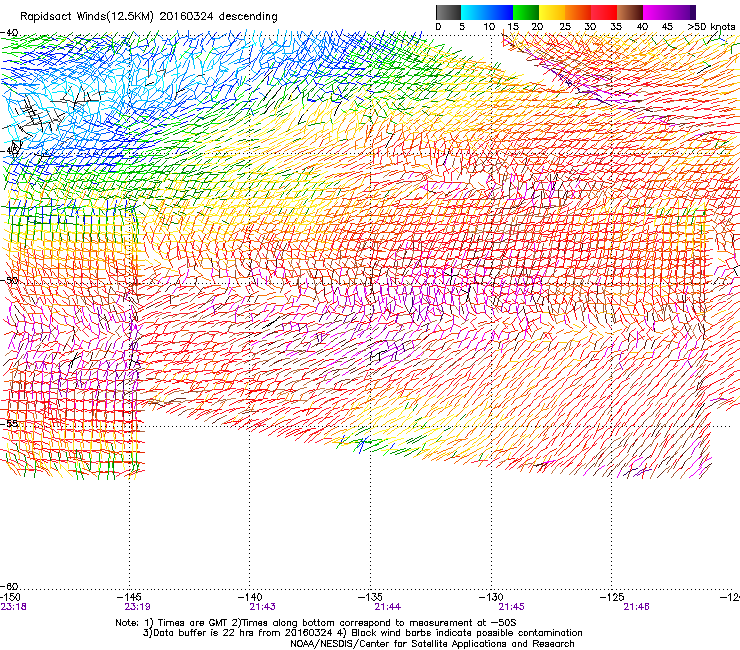The height and width of the screenshot is (650, 740).
Task: Click the '-50' latitude axis label
Action: pyautogui.click(x=9, y=280)
